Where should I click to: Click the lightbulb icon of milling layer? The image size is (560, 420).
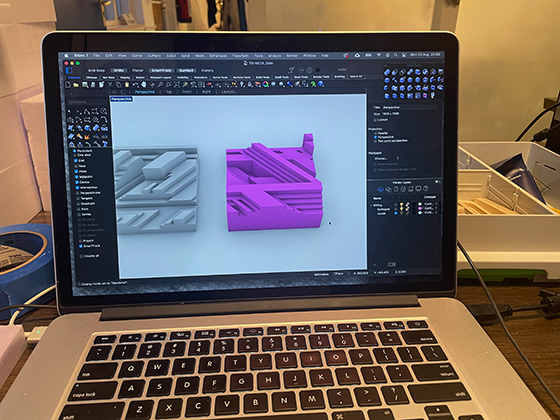tap(402, 205)
